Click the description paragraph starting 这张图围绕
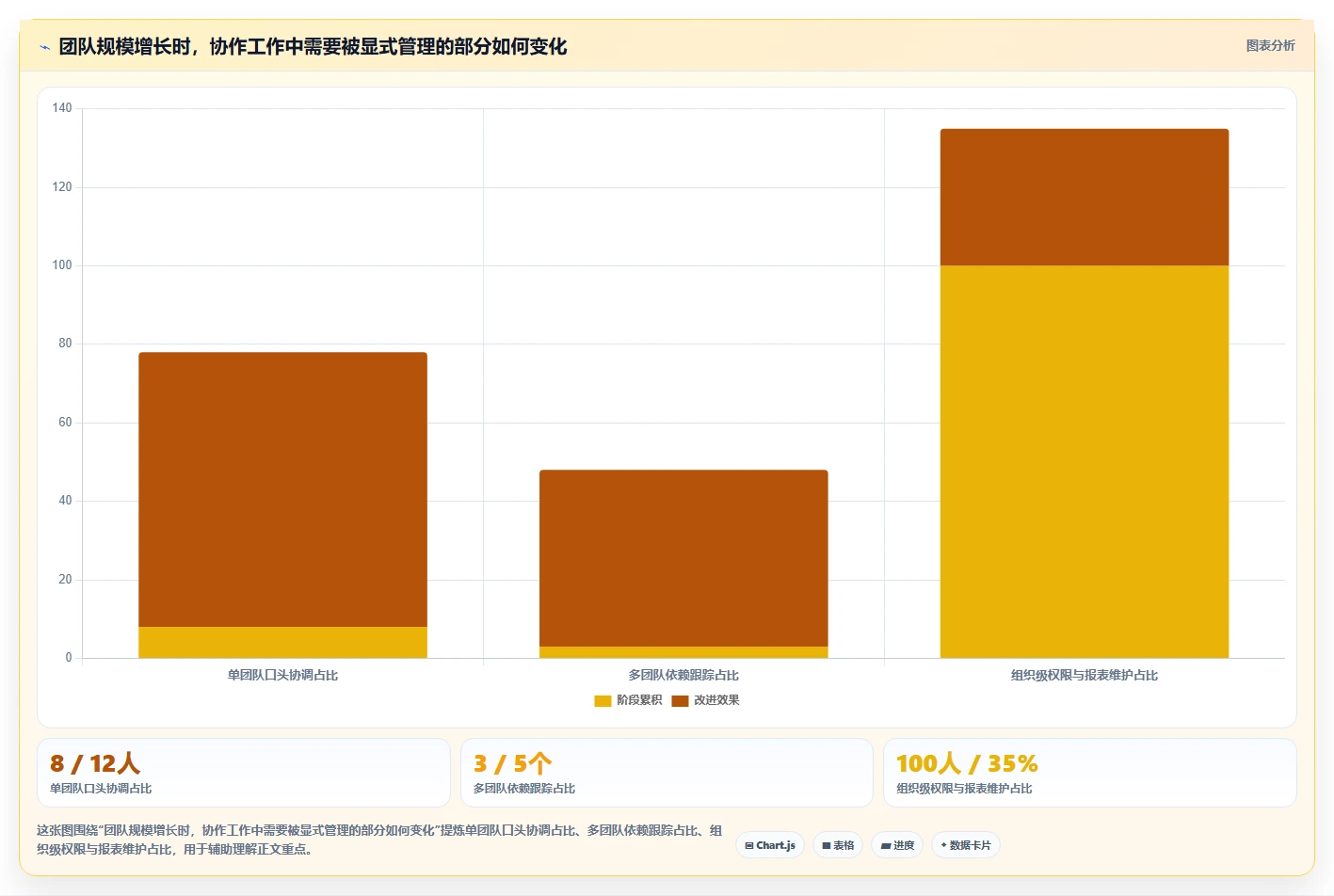1334x896 pixels. (x=379, y=840)
